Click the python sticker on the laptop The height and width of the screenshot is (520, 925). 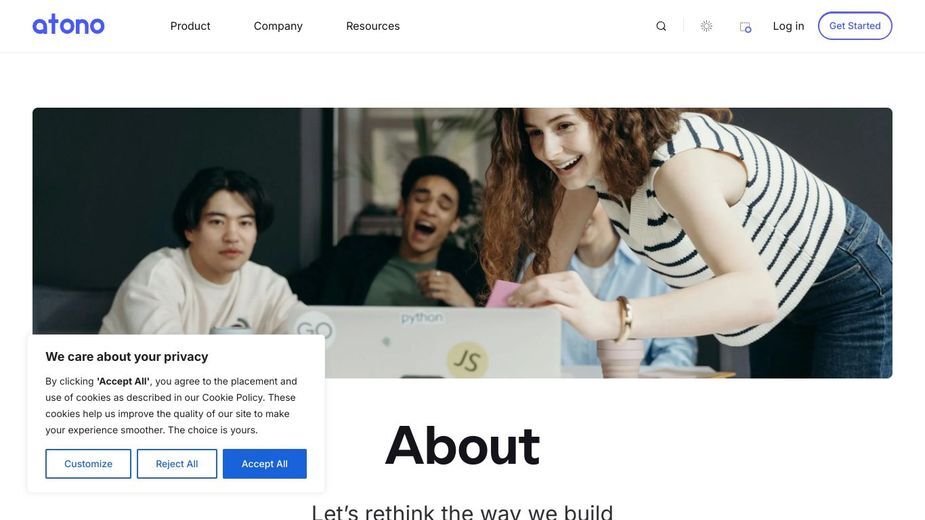[422, 318]
